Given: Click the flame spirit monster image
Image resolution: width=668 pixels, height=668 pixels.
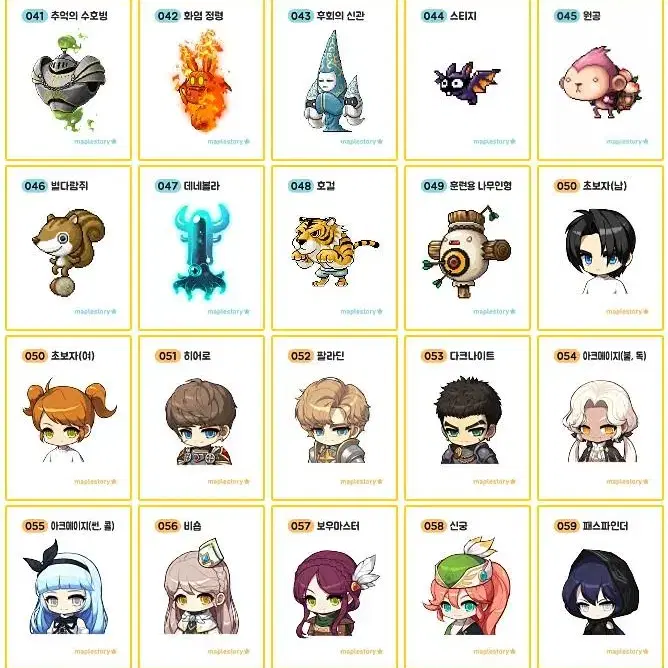Looking at the screenshot, I should 203,80.
